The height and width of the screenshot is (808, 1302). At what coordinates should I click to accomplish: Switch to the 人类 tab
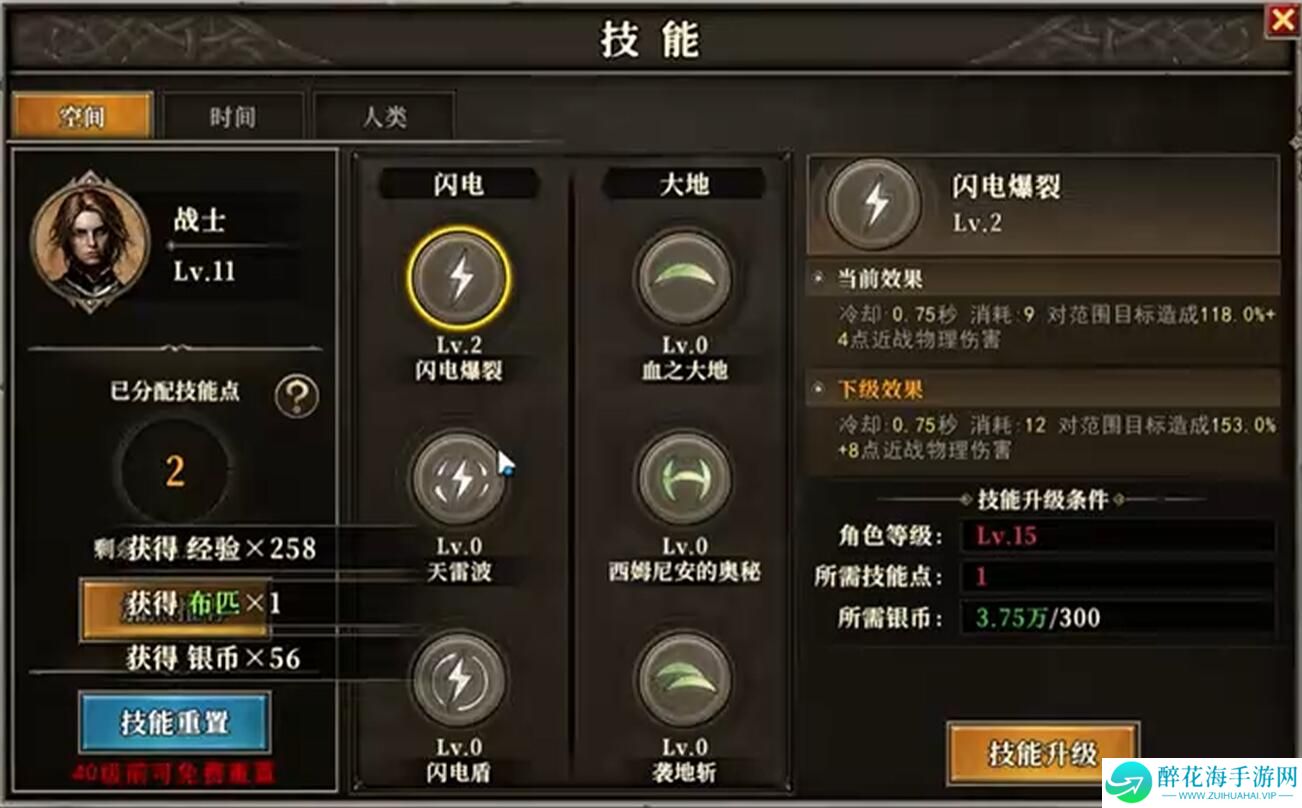point(384,116)
